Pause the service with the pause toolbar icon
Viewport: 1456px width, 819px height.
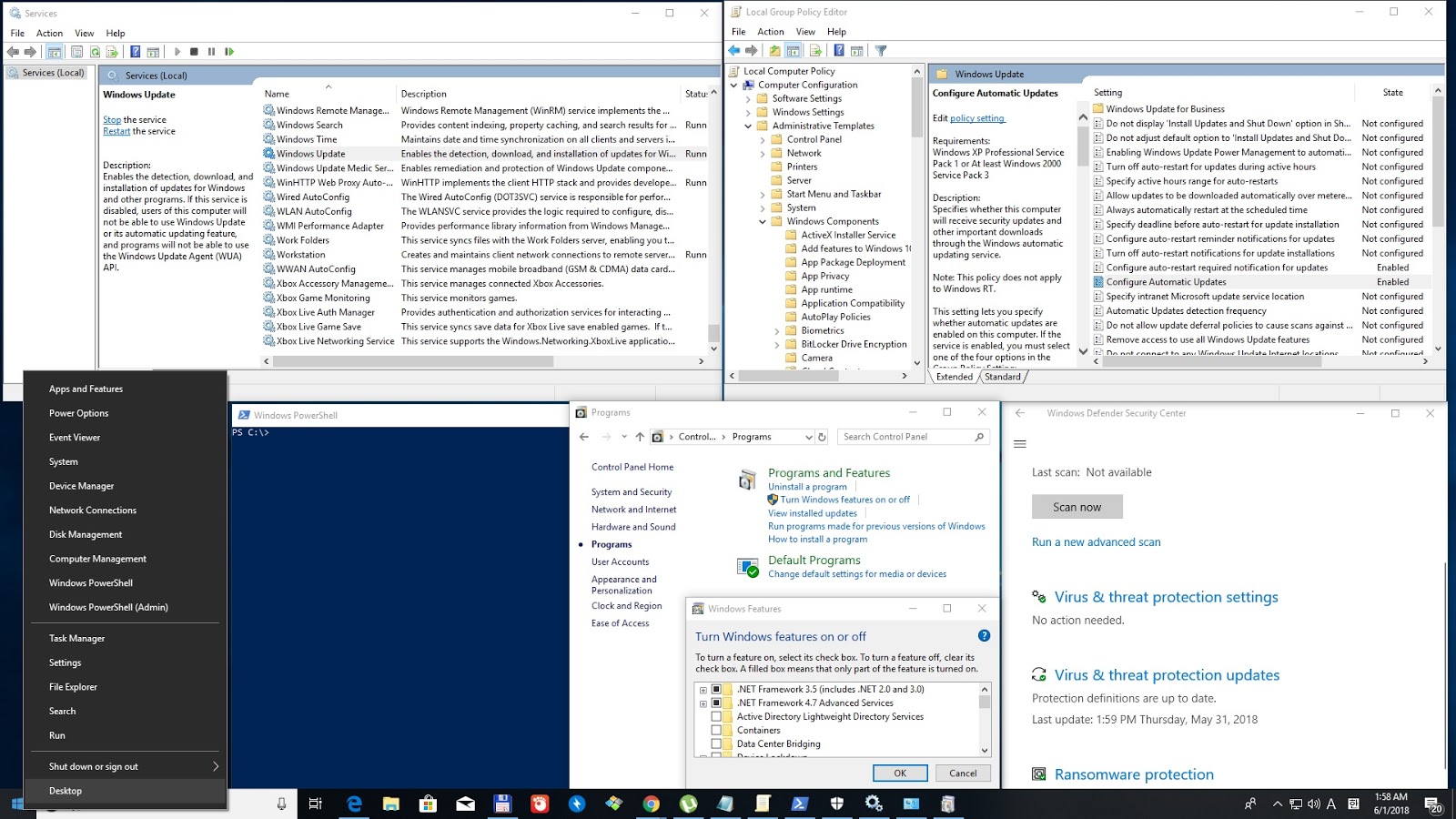coord(211,51)
